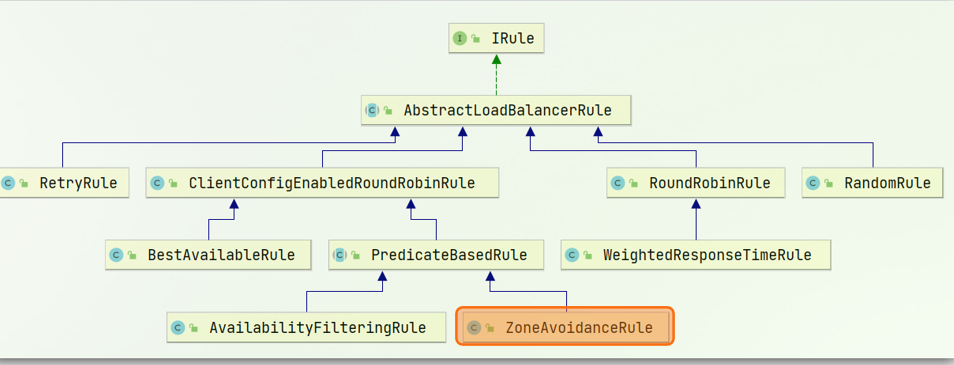Click the RandomRule class icon

(x=813, y=182)
